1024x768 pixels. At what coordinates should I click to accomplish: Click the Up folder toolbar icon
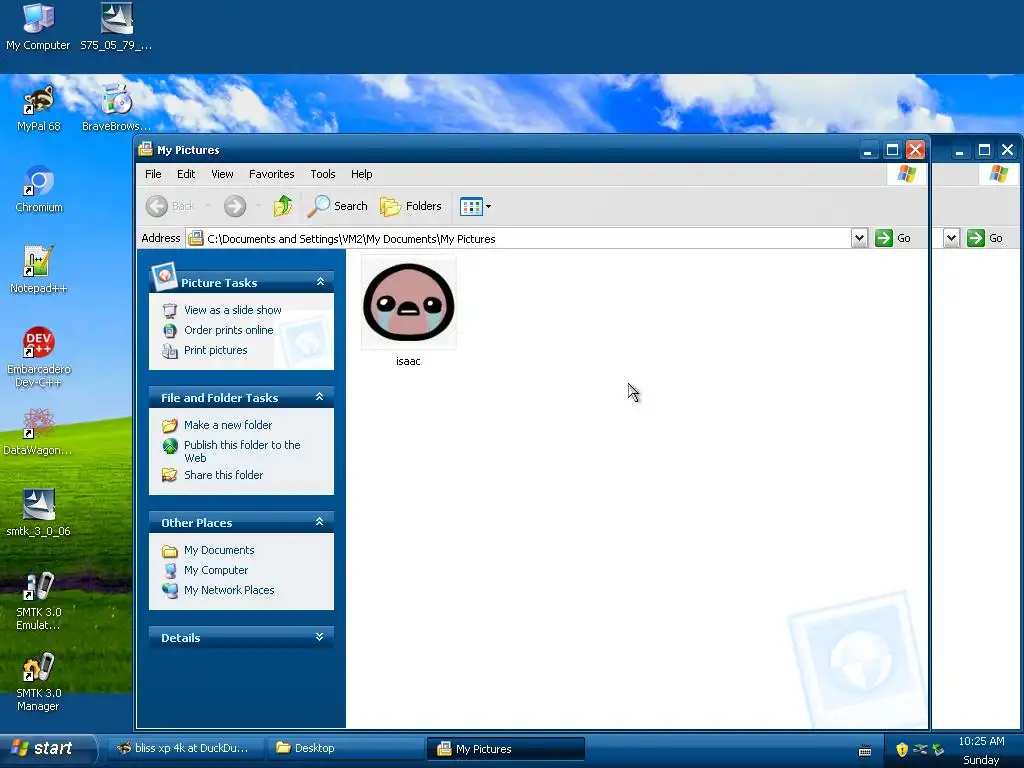pyautogui.click(x=282, y=206)
